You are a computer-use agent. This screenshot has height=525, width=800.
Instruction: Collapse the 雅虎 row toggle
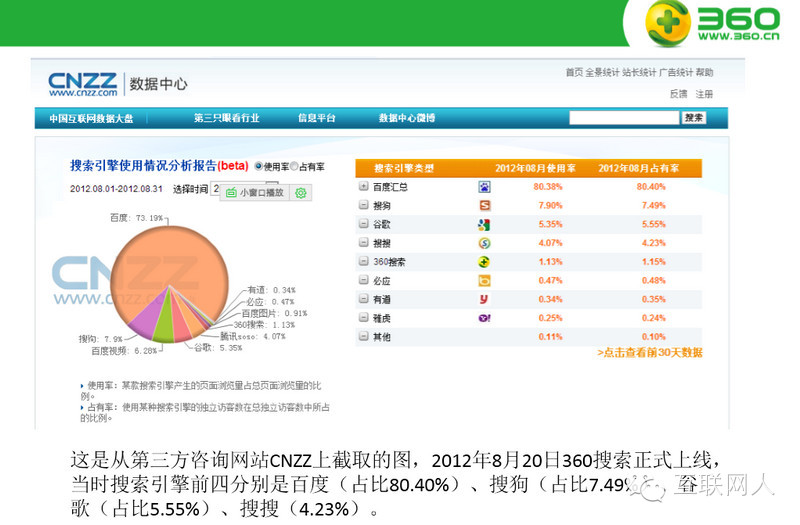pos(363,317)
